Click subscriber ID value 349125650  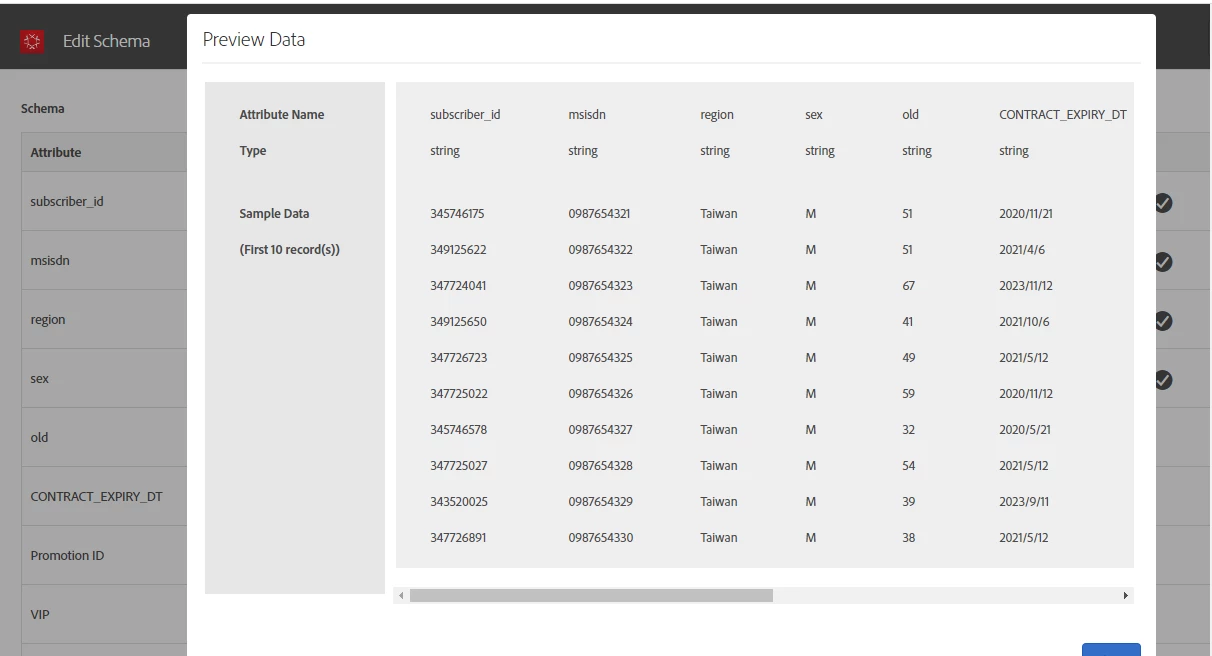(458, 322)
